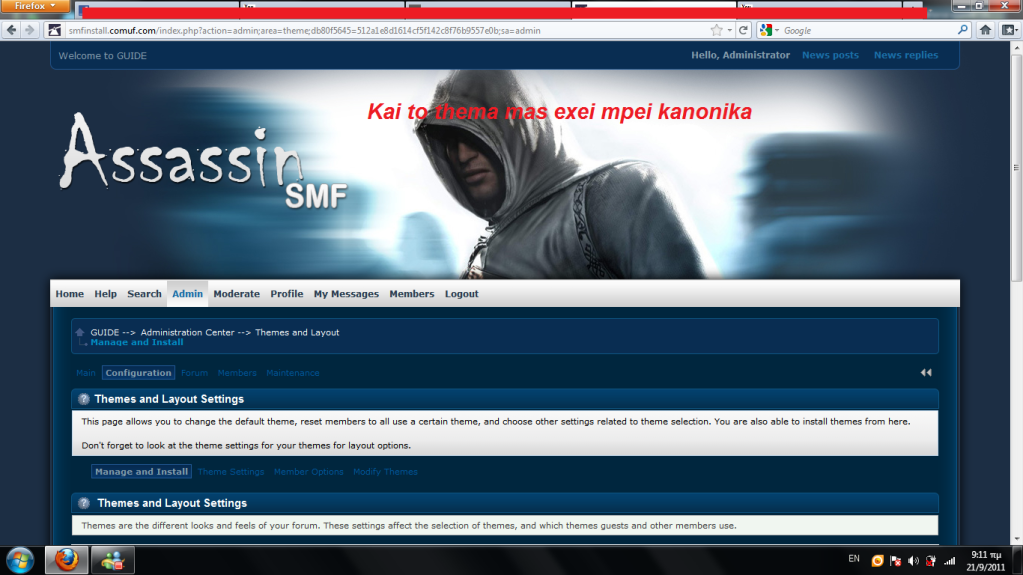Click the volume speaker icon in system tray
This screenshot has height=575, width=1023.
click(x=913, y=561)
